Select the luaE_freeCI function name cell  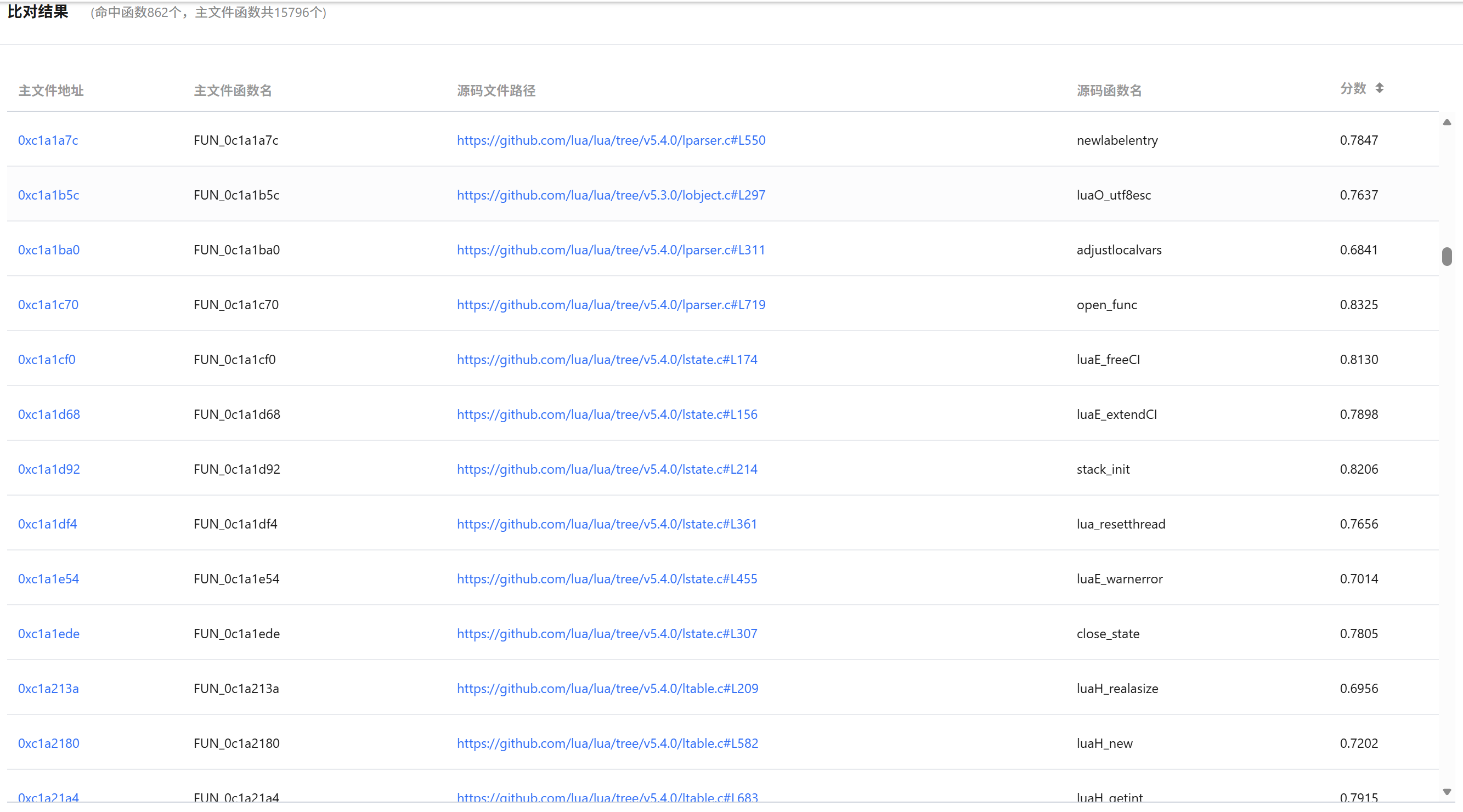point(1108,360)
